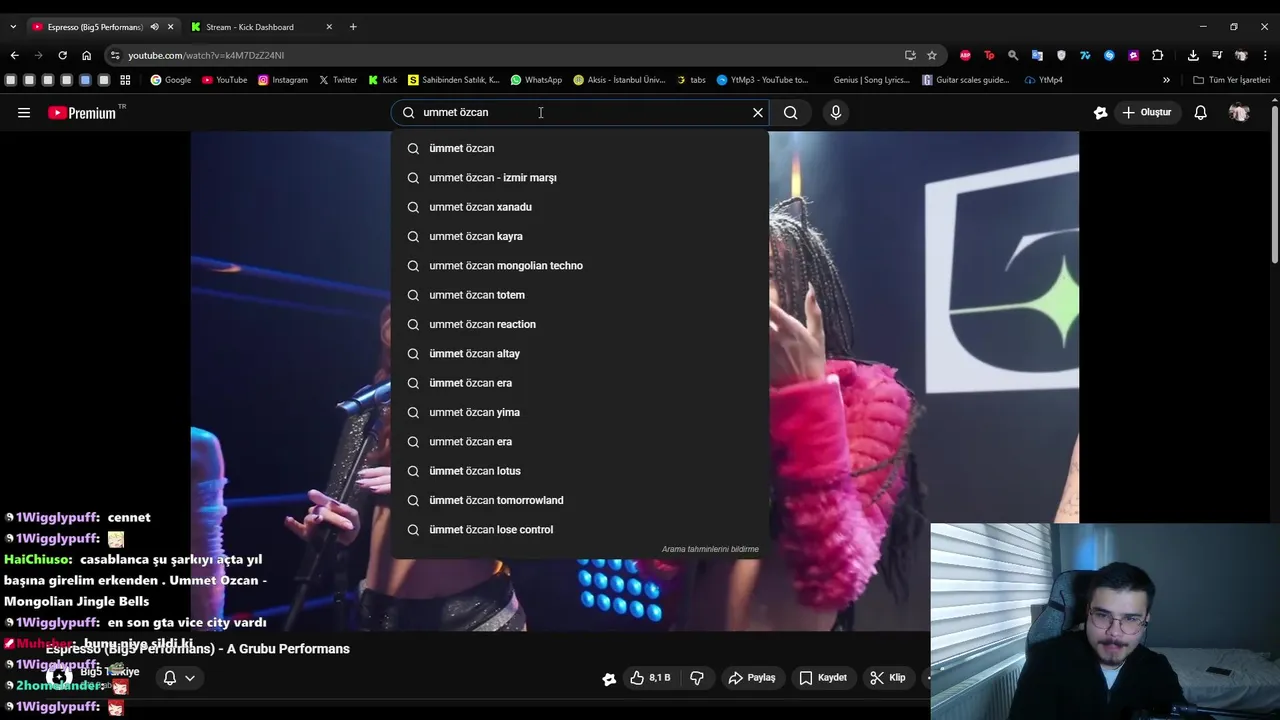
Task: Click inside the YouTube search field
Action: pyautogui.click(x=580, y=113)
